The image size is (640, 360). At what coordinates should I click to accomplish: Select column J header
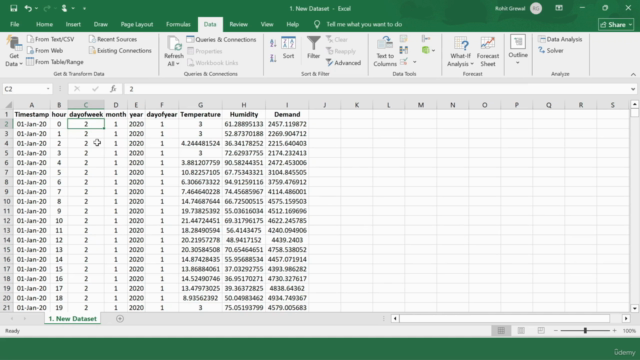click(x=325, y=105)
